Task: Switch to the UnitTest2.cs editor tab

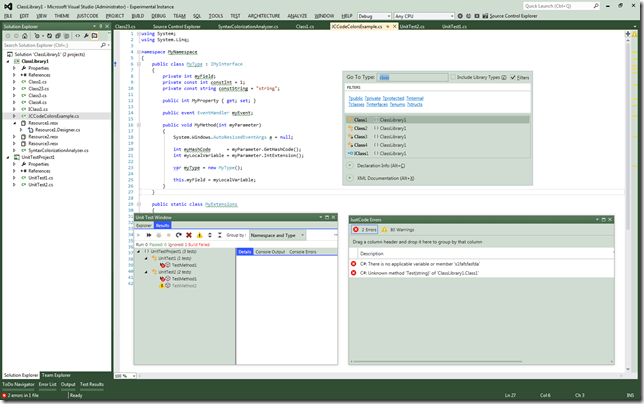Action: [x=412, y=27]
